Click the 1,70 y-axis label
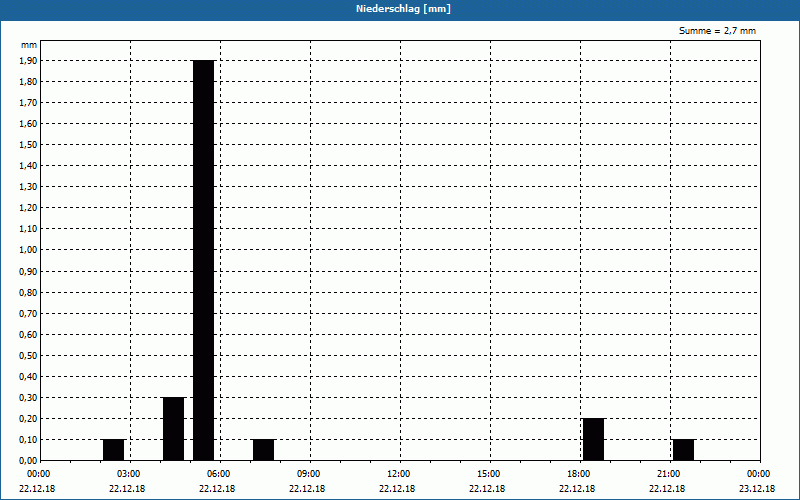Image resolution: width=800 pixels, height=500 pixels. (28, 103)
